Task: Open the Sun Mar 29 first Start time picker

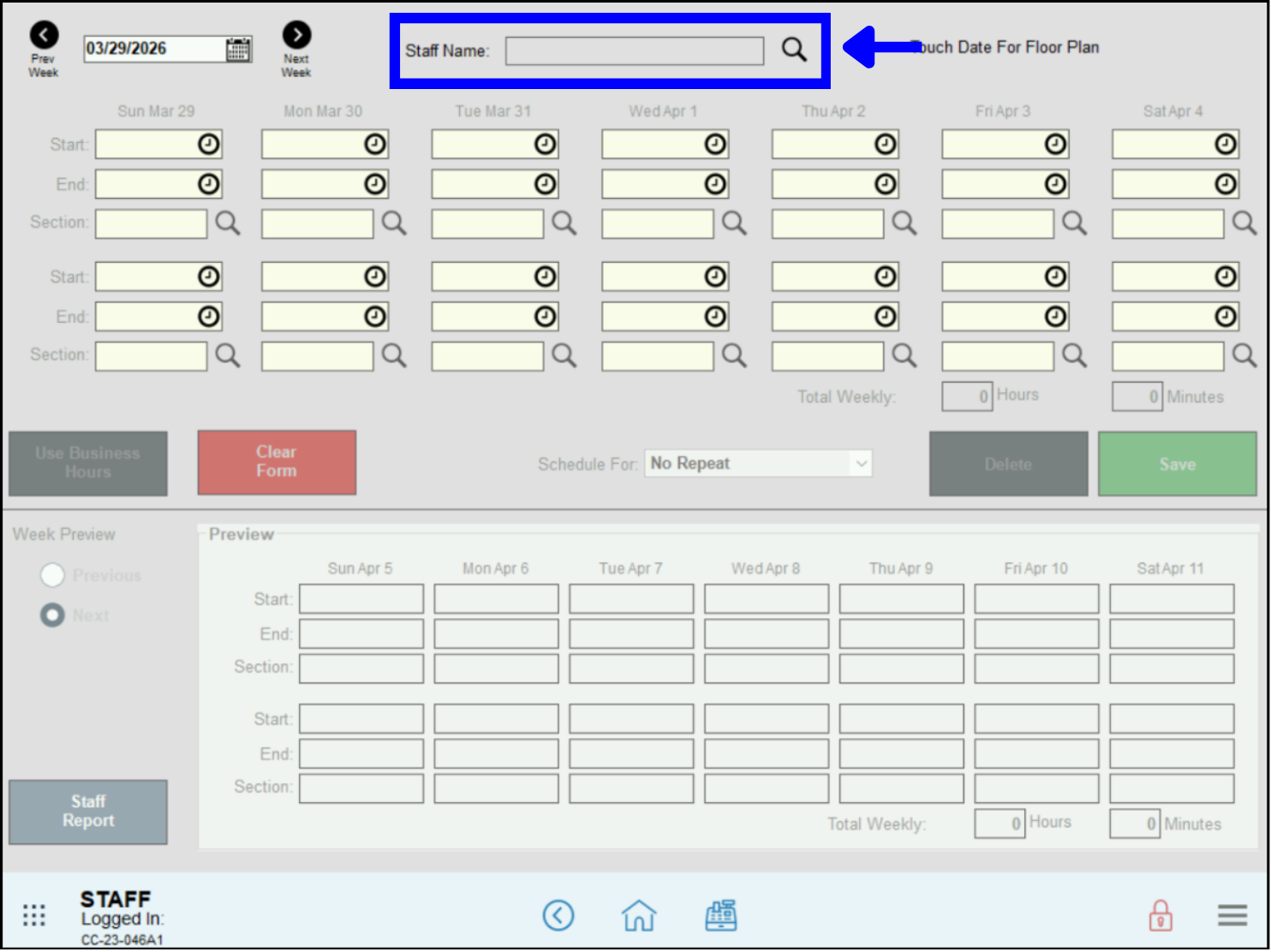Action: tap(209, 145)
